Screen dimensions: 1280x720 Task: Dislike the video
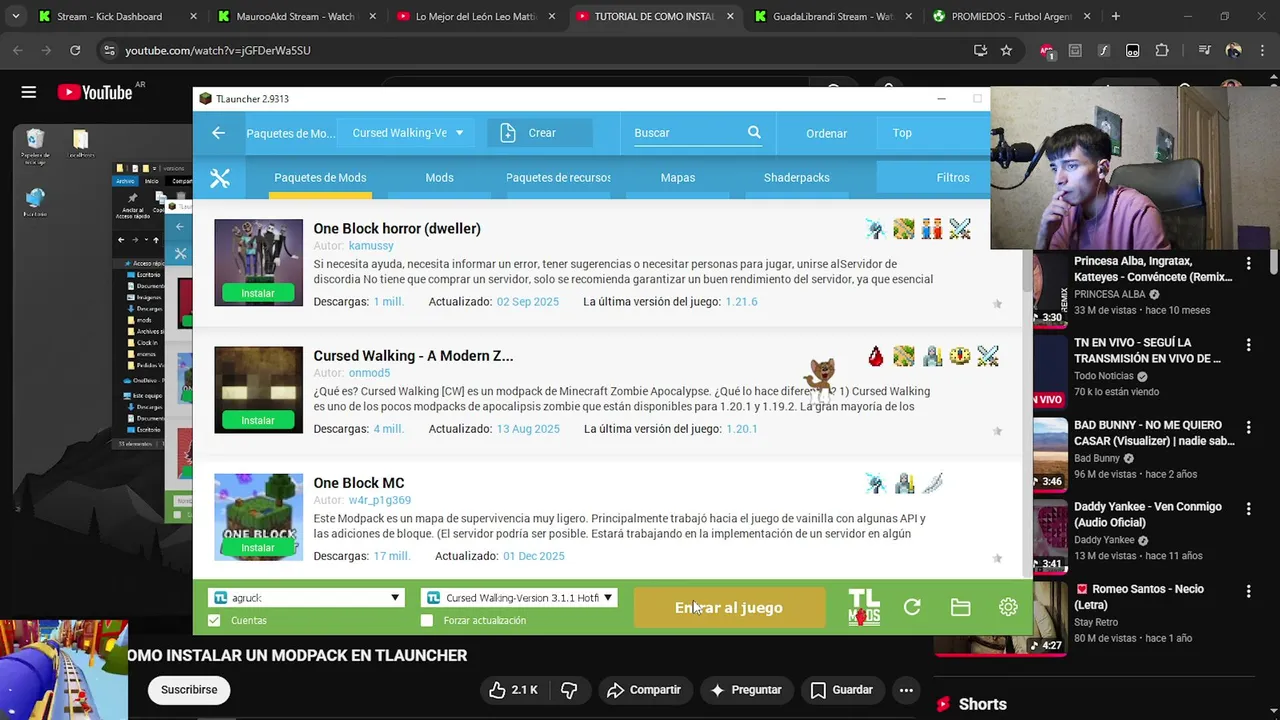click(569, 690)
